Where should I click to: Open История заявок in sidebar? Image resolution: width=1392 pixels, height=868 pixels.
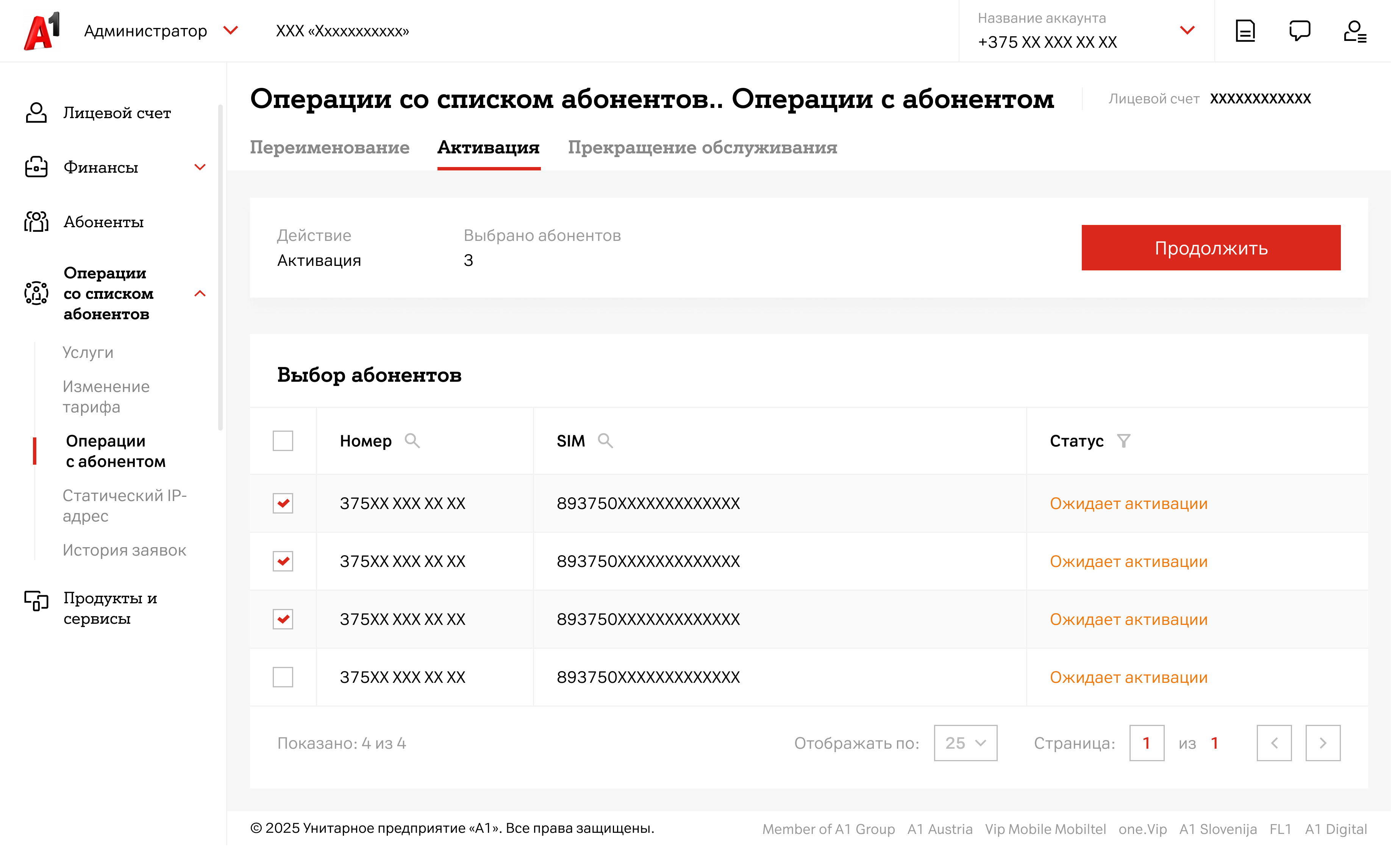point(124,551)
